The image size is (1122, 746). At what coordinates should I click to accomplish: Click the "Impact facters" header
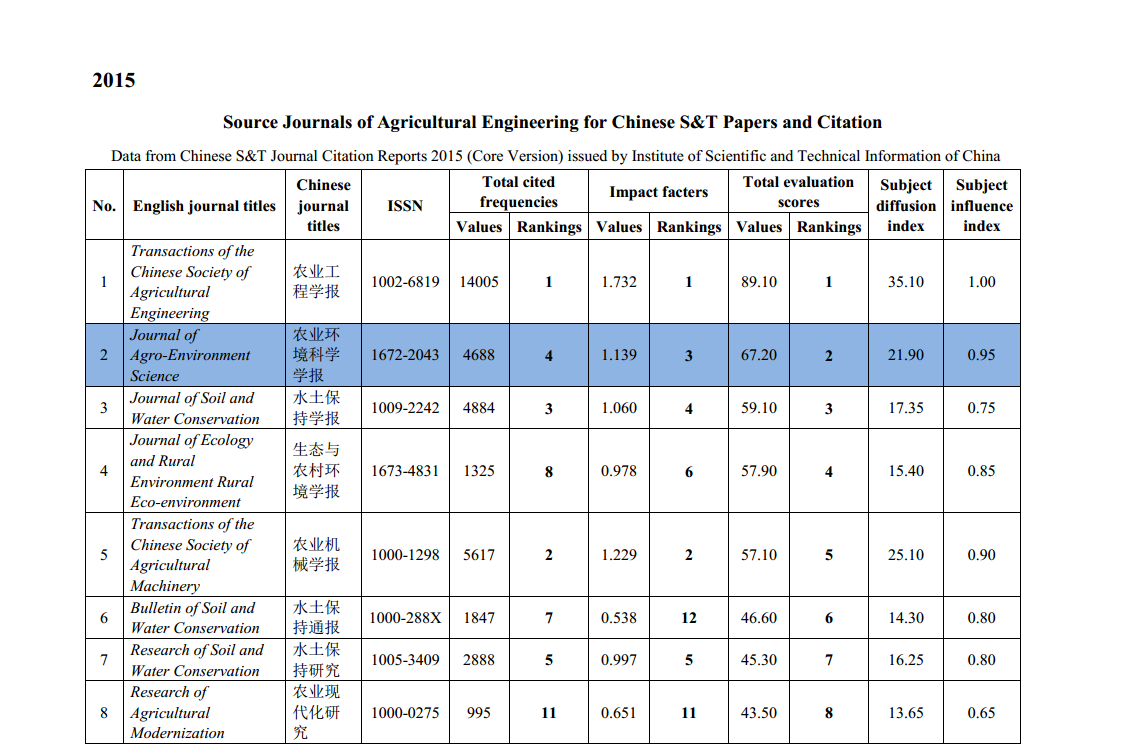658,192
